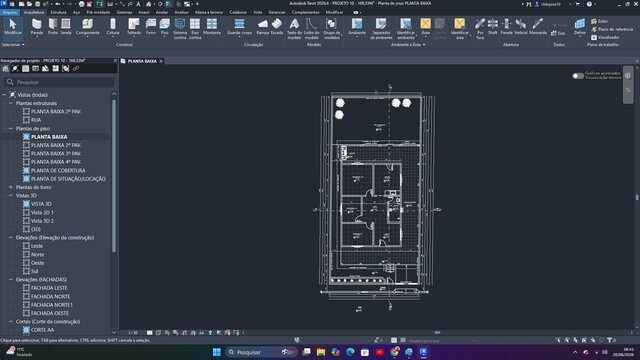Open File Explorer from the taskbar
Screen dimensions: 640x360
321,352
